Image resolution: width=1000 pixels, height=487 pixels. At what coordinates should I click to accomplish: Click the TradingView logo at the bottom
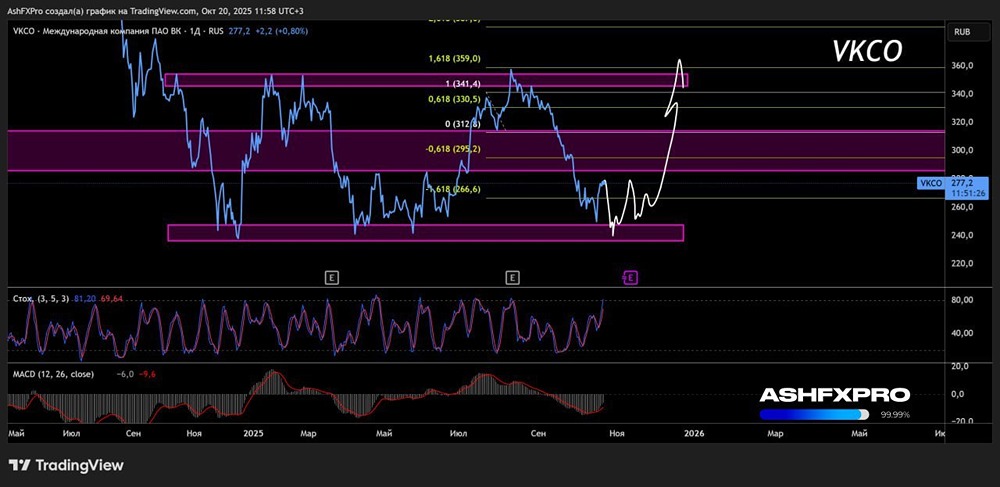pos(66,465)
